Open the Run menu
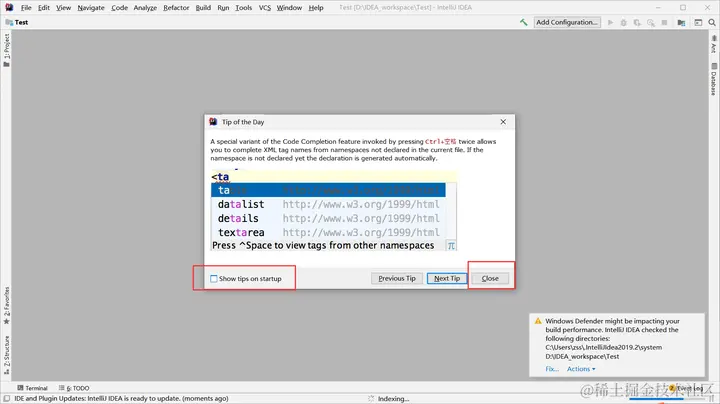720x404 pixels. pyautogui.click(x=223, y=8)
